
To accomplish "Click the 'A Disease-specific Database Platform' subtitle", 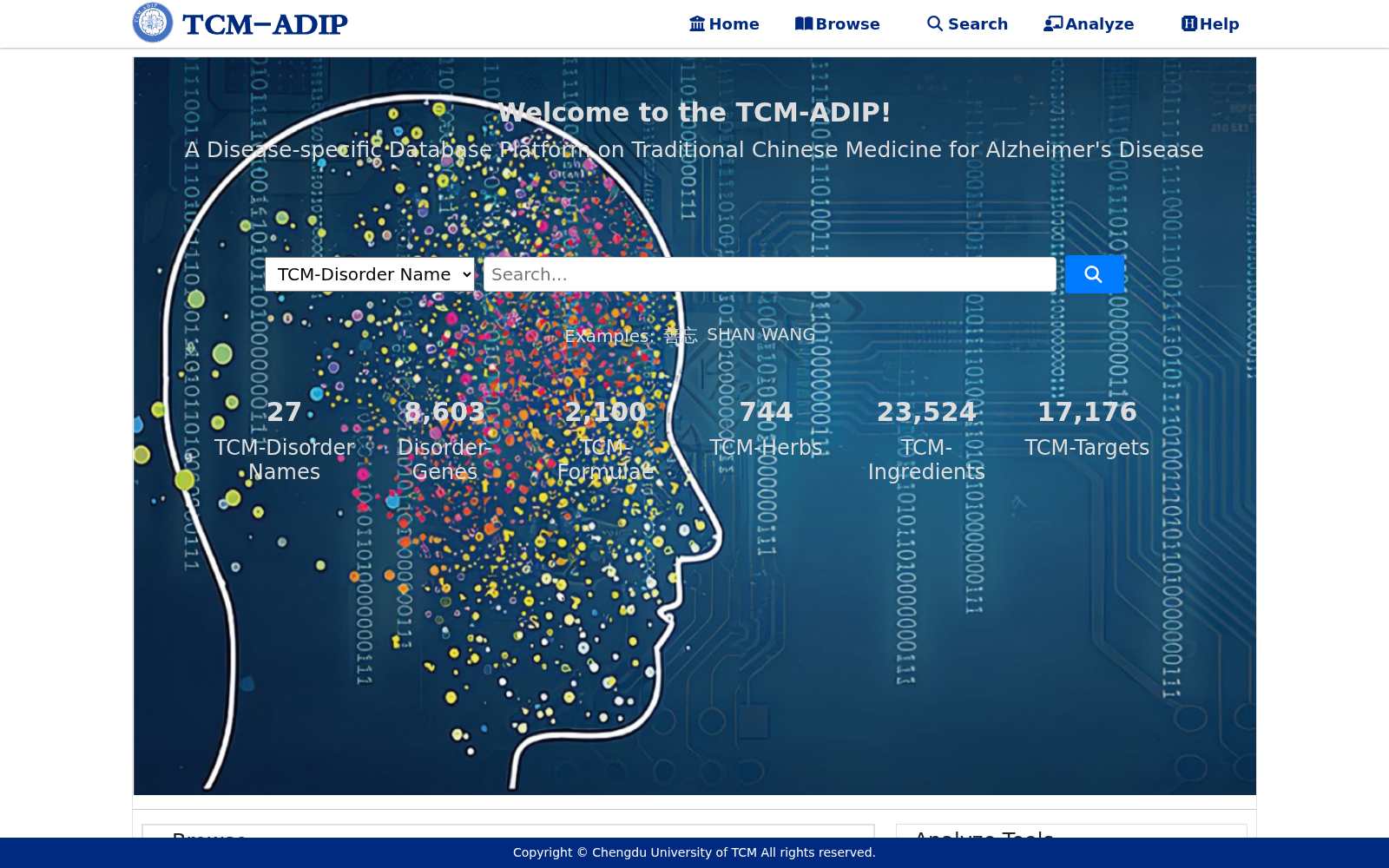I will click(694, 150).
